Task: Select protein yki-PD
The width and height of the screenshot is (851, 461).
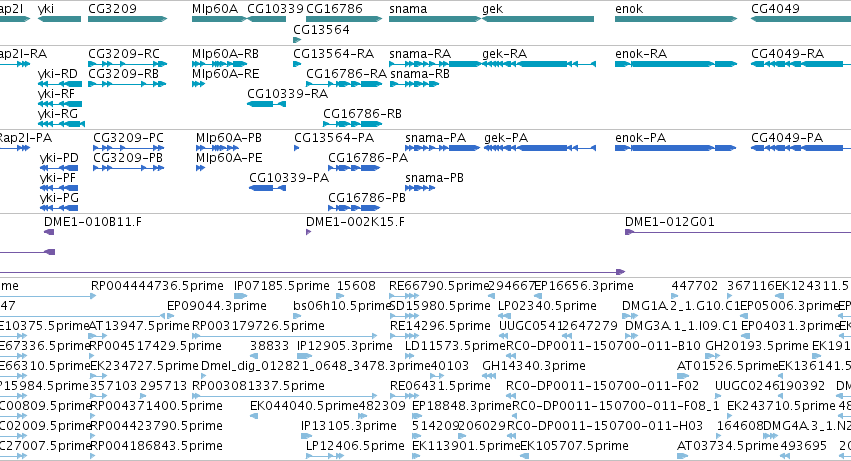Action: [x=59, y=158]
